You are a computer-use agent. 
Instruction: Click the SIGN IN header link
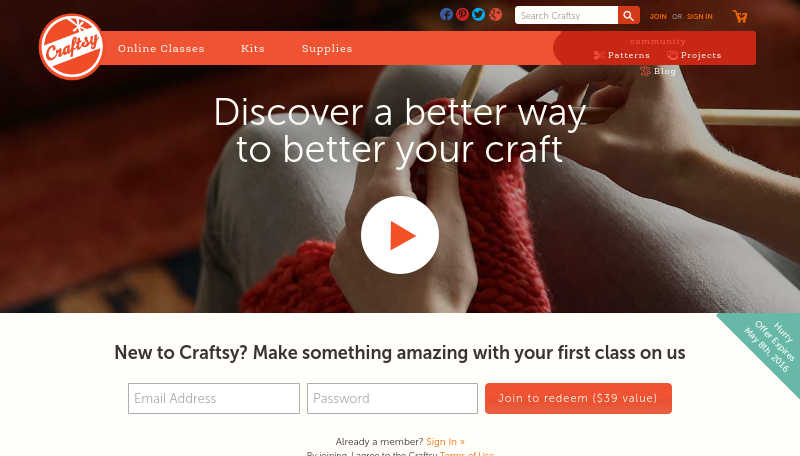(x=699, y=16)
